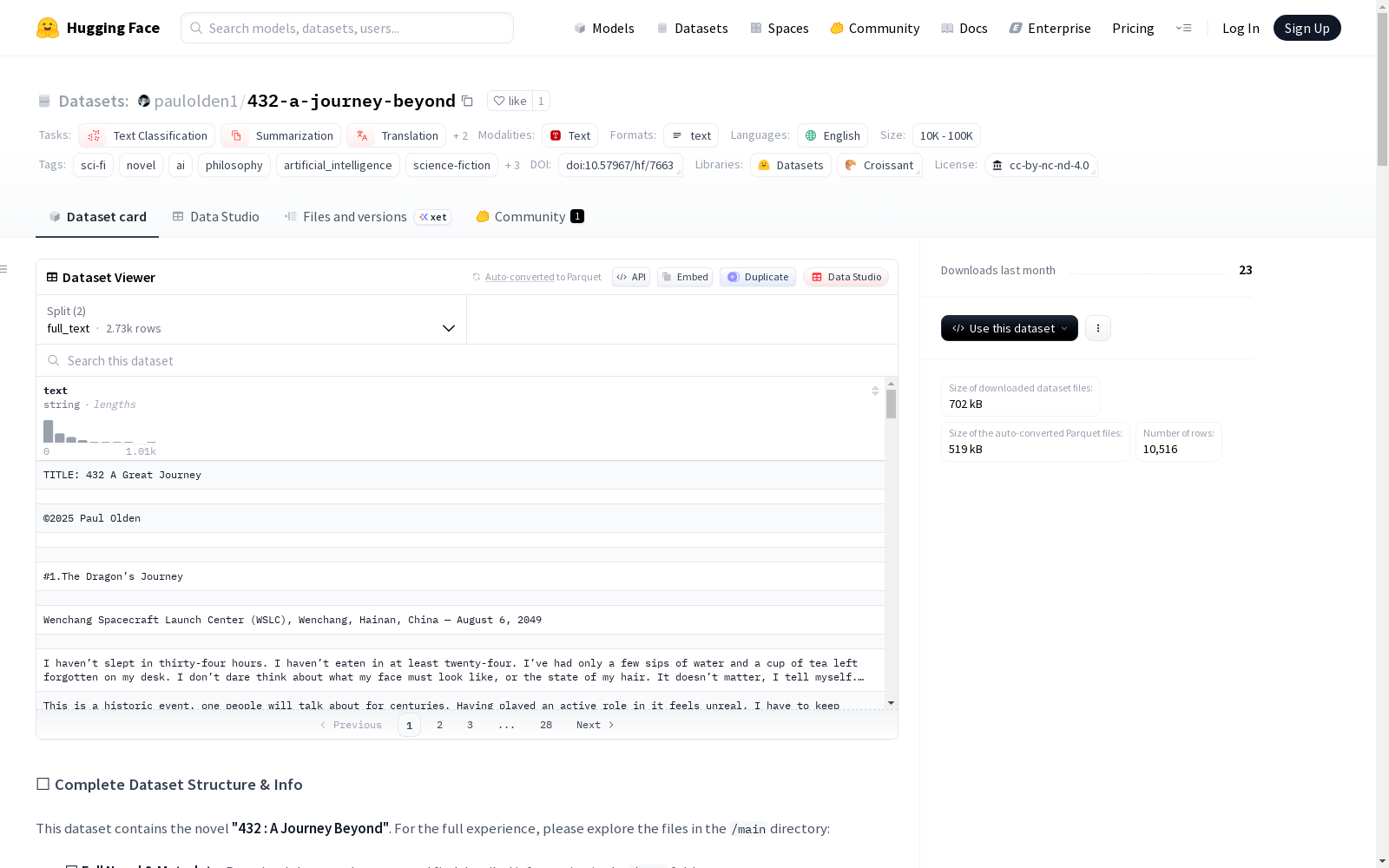Click the paulolden1 author link

[195, 101]
